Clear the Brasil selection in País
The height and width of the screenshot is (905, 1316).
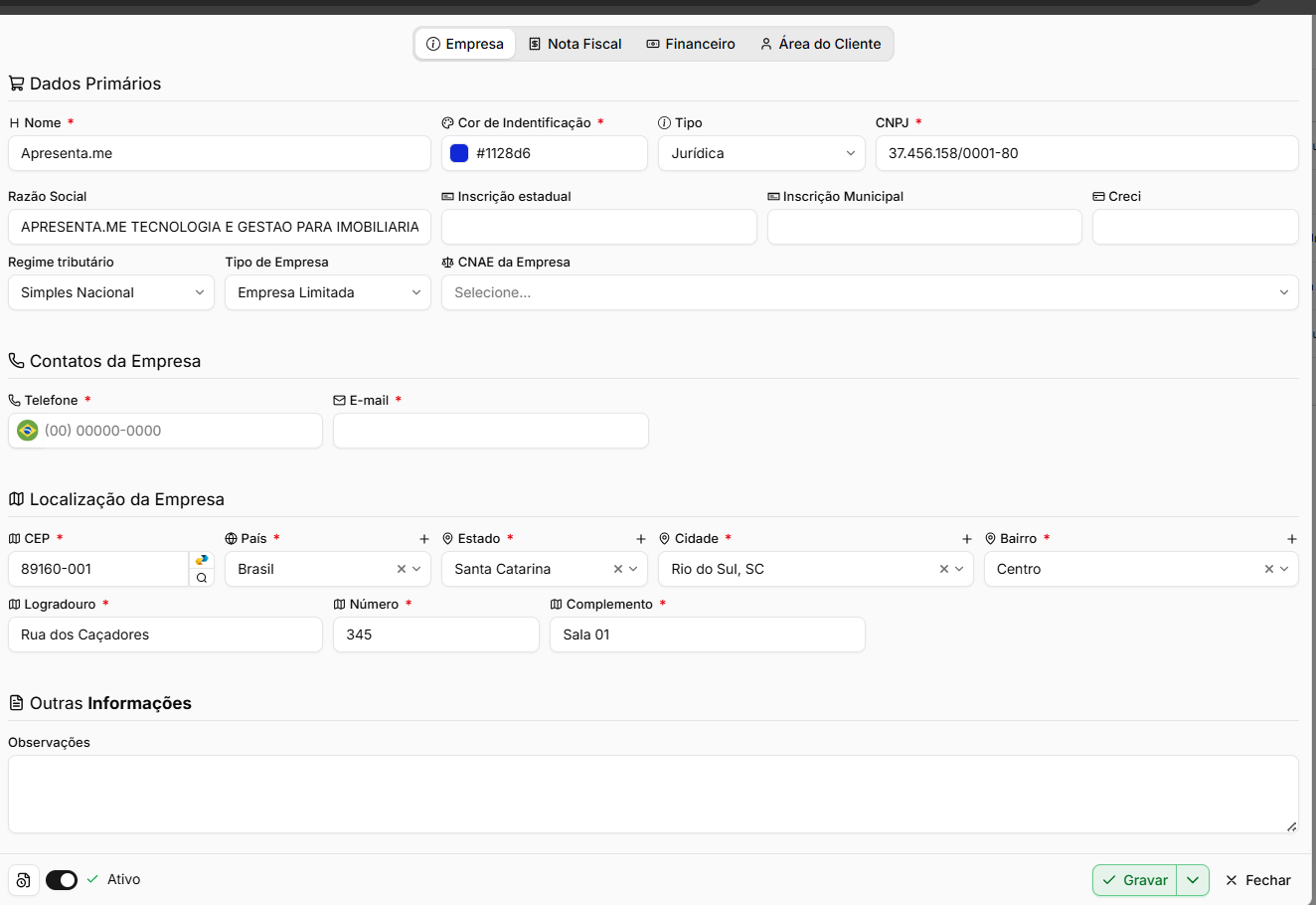402,569
